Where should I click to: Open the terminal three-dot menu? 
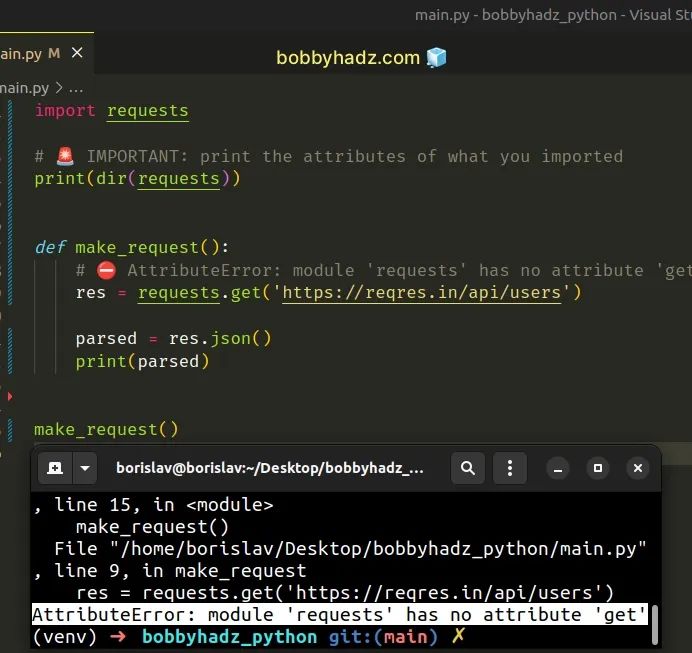coord(510,468)
